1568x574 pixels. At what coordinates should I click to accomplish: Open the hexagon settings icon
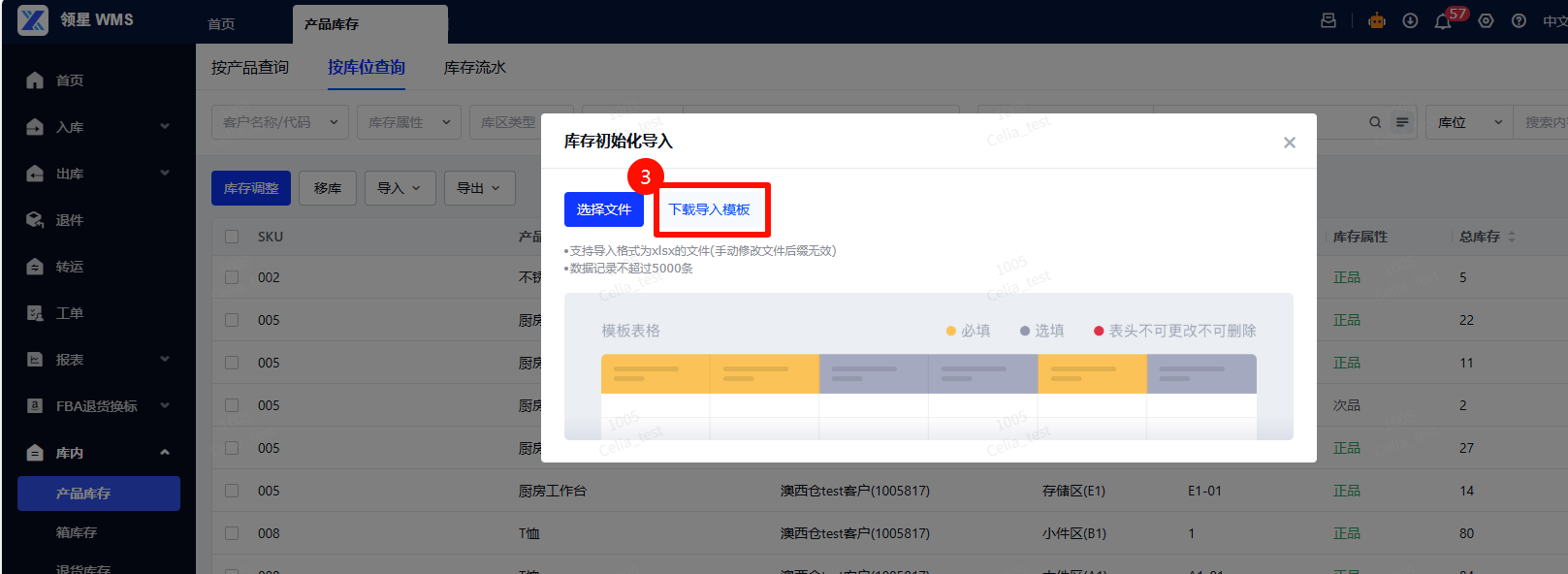coord(1486,20)
